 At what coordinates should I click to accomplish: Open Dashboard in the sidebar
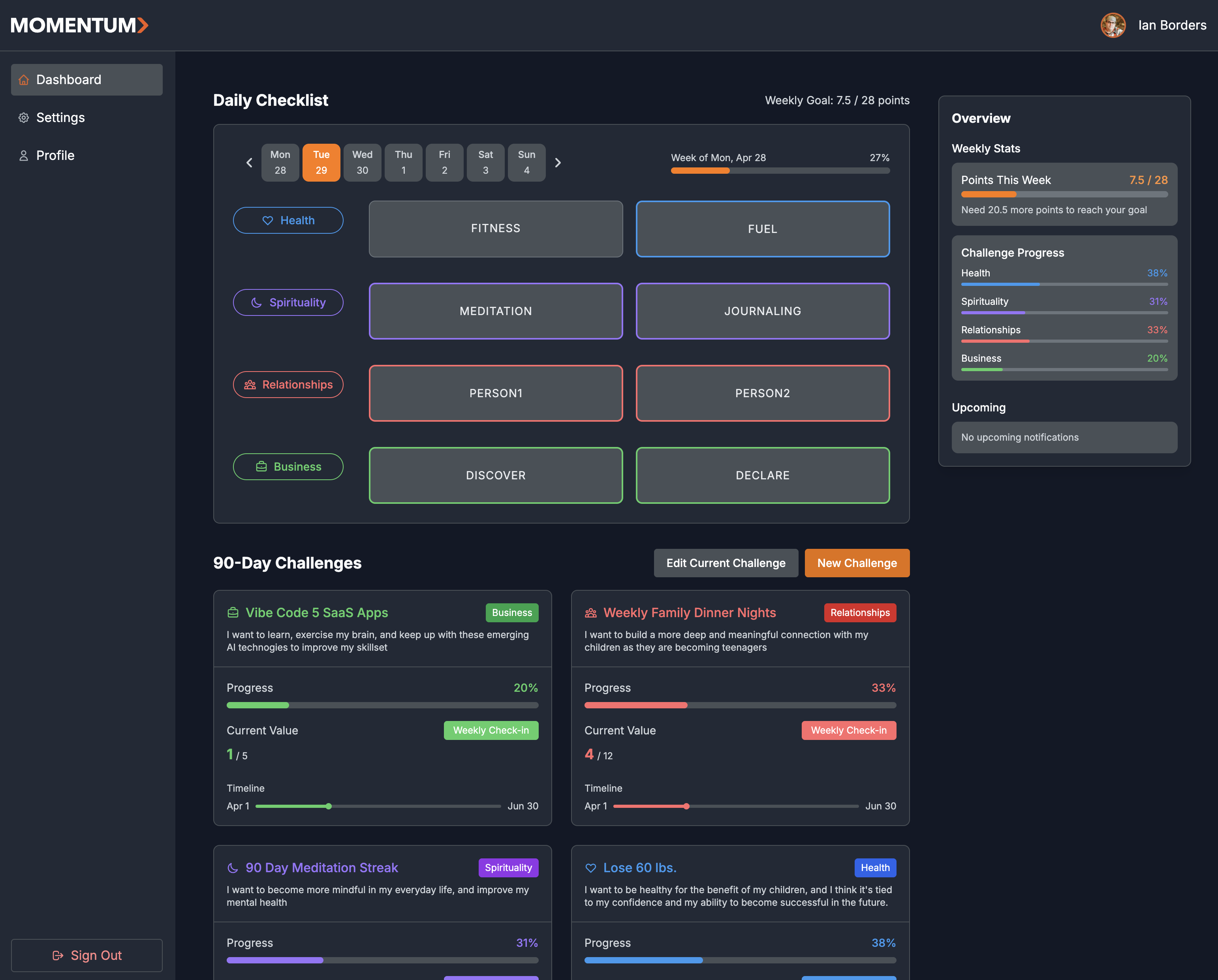pyautogui.click(x=87, y=80)
